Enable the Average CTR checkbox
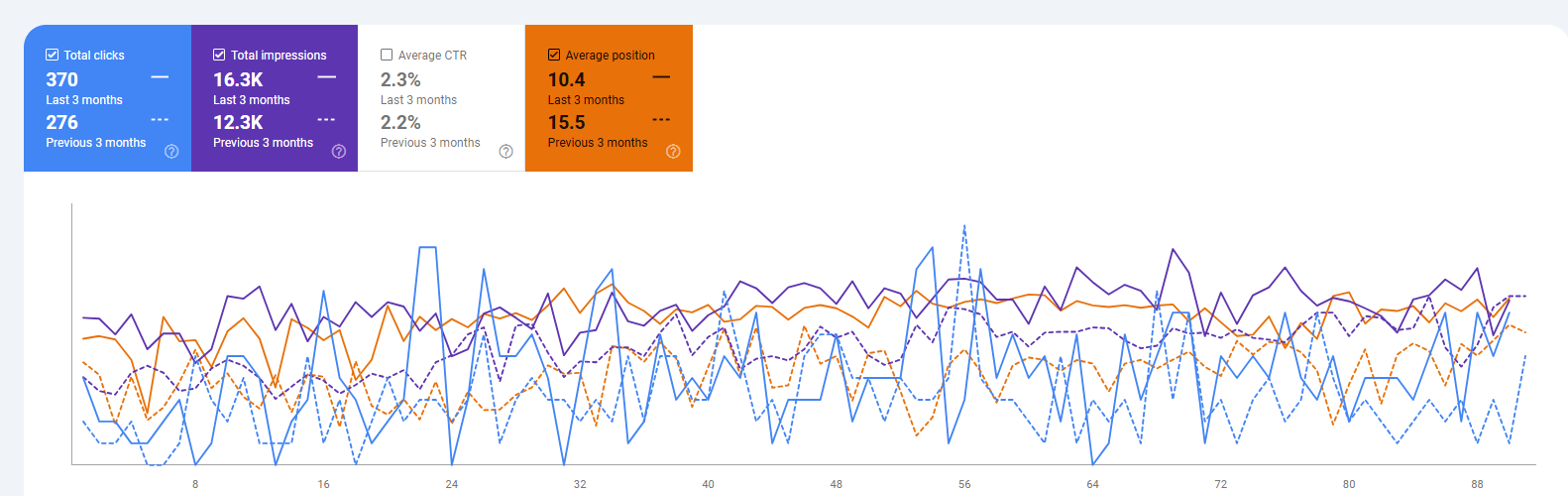 387,56
